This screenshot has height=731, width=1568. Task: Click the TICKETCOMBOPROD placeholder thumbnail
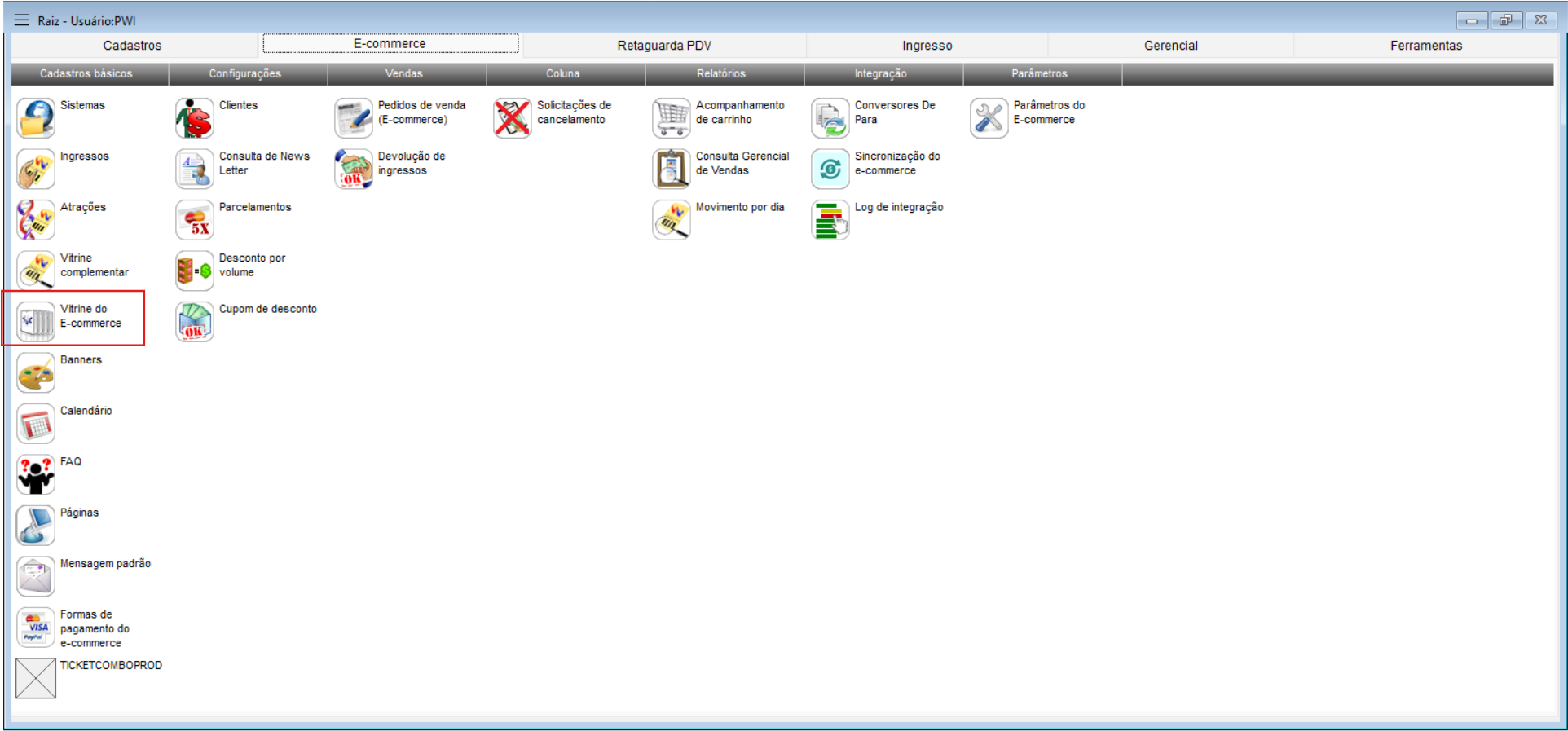(36, 678)
